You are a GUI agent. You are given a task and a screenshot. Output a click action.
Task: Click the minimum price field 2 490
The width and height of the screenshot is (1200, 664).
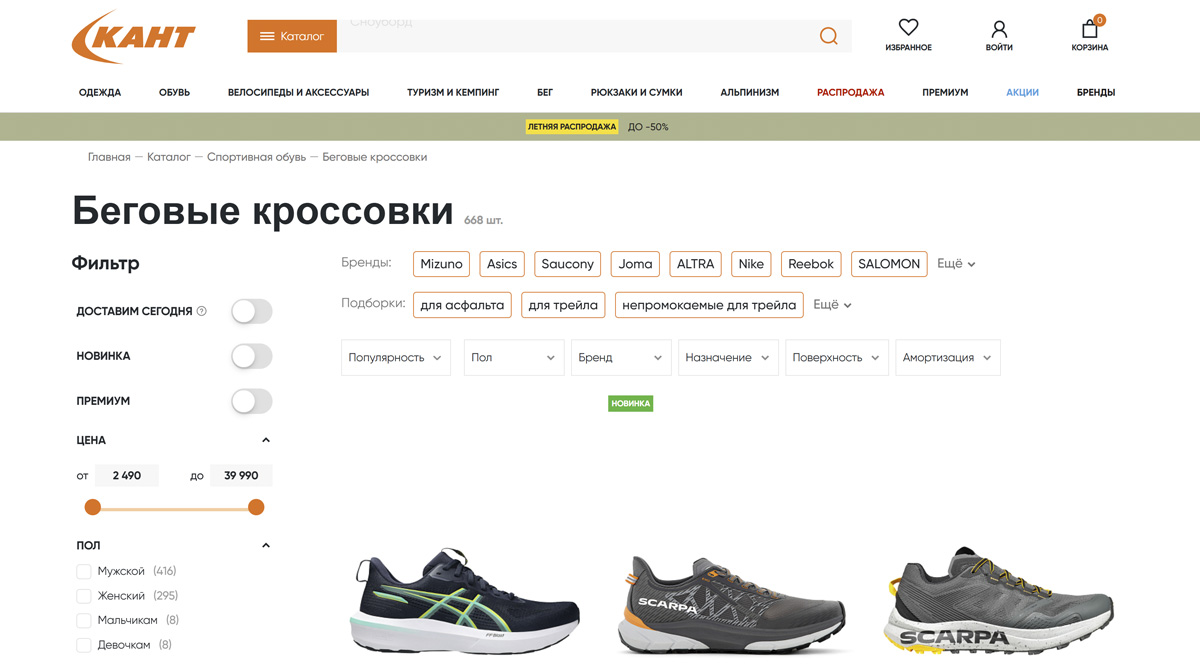click(127, 476)
